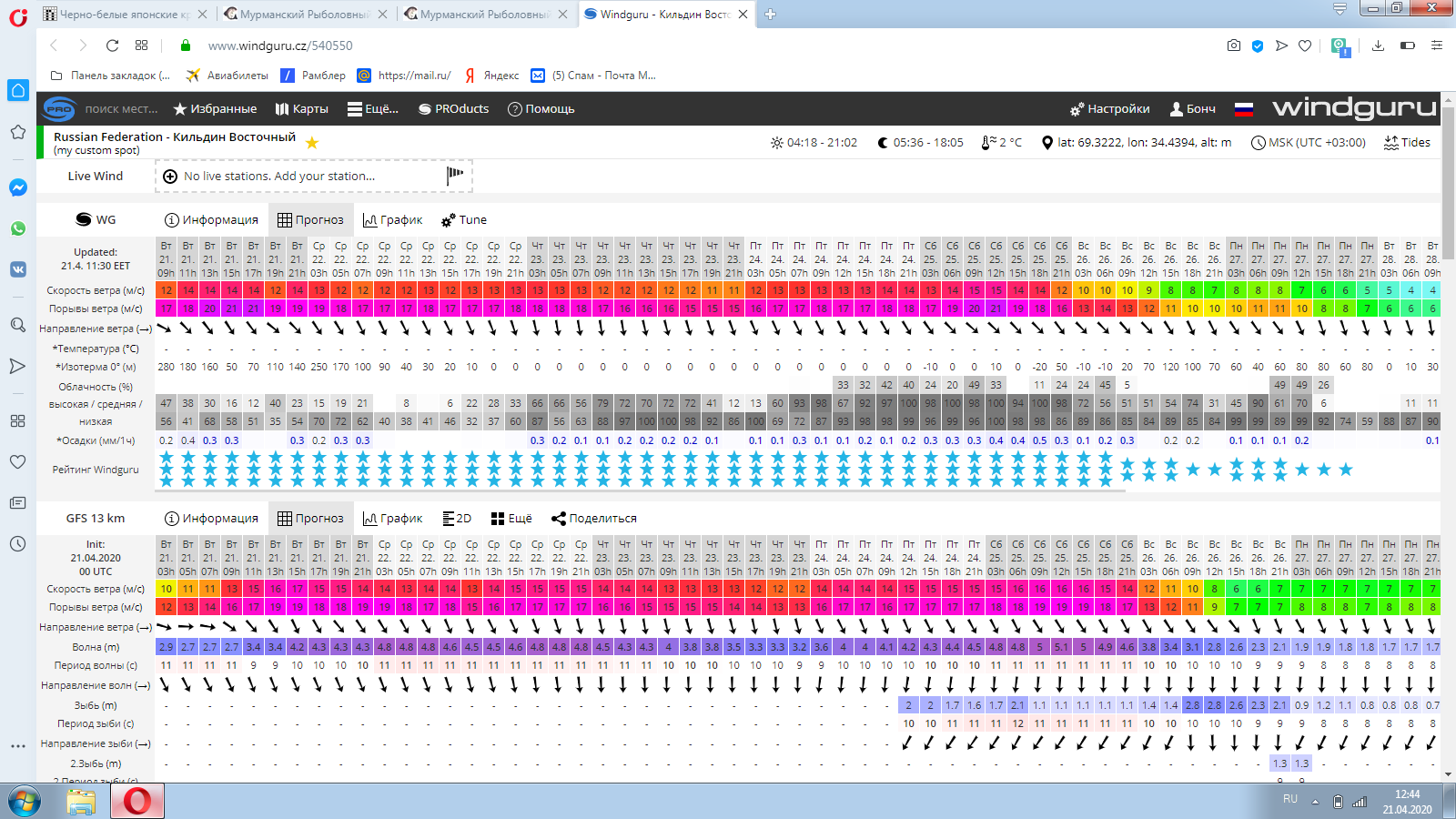Open the Информация tab in GFS 13 km
This screenshot has width=1456, height=819.
click(211, 519)
